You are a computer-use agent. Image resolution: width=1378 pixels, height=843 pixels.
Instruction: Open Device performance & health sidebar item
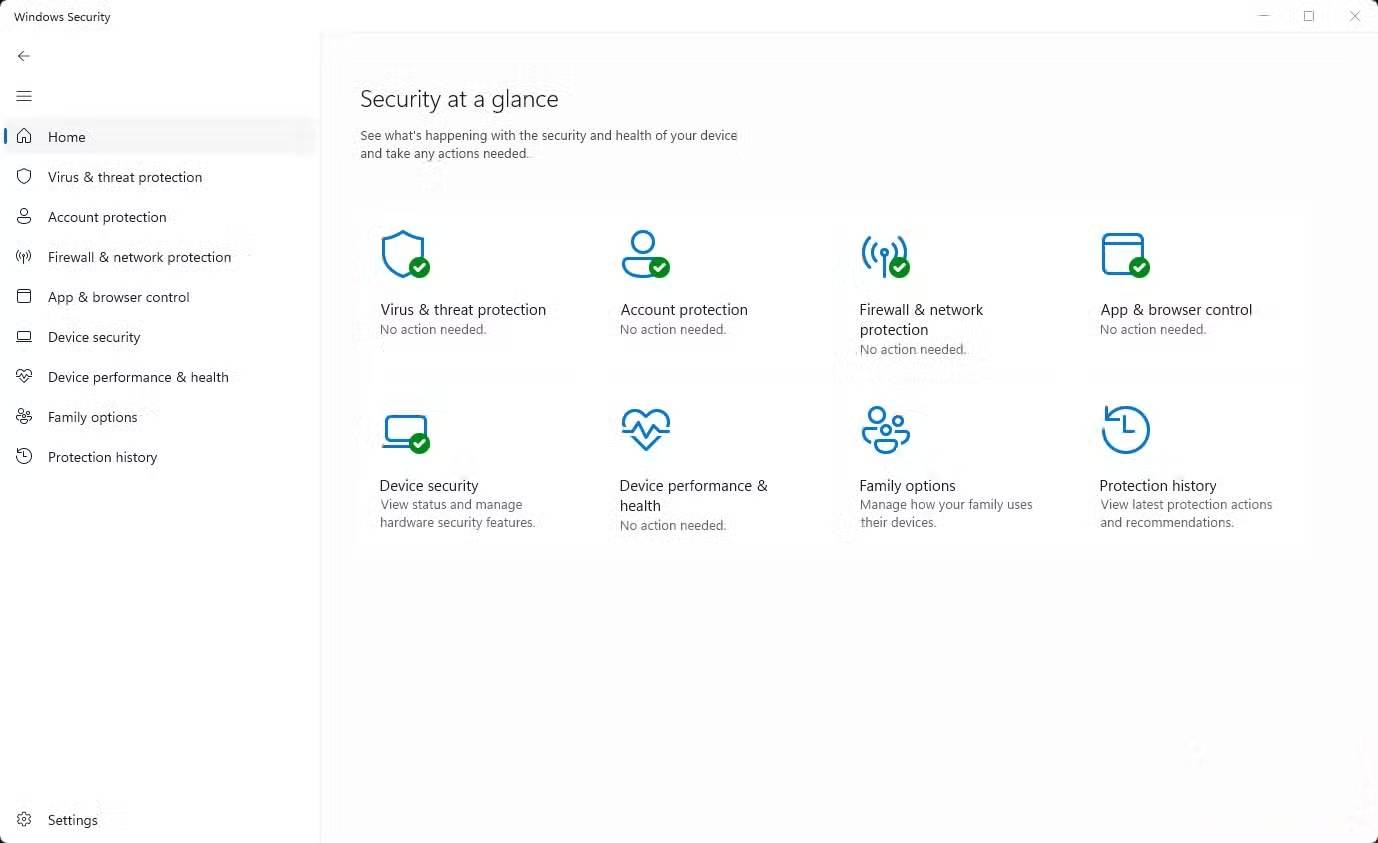coord(160,376)
